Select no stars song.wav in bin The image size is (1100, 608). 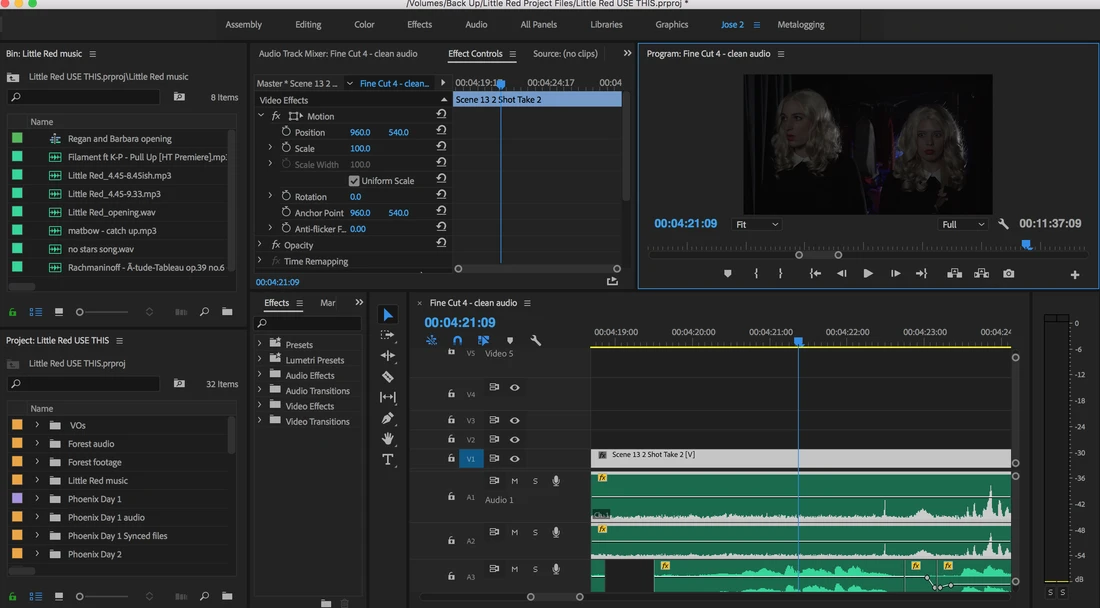(x=100, y=249)
